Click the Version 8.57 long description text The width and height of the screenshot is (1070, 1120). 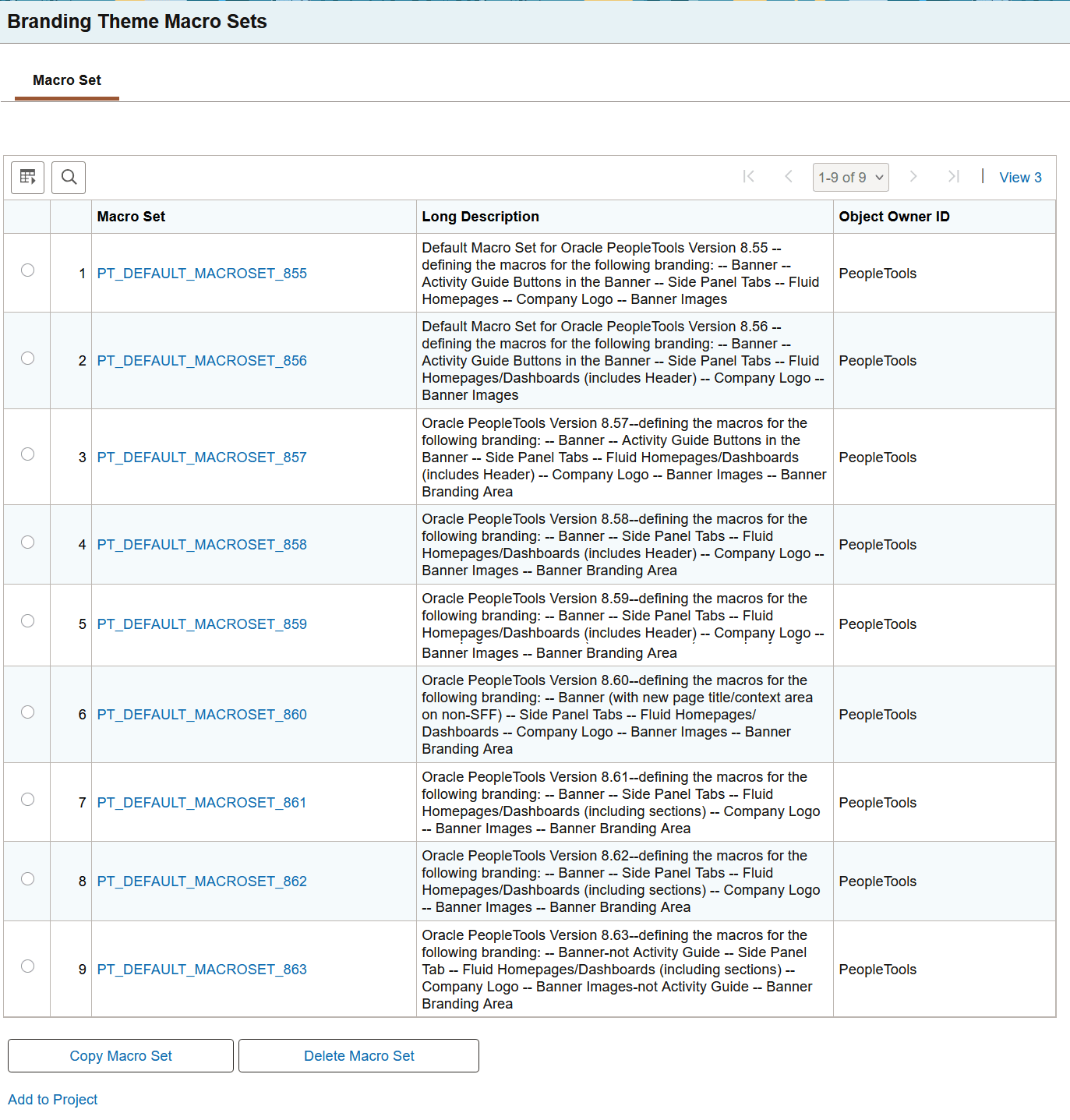623,458
